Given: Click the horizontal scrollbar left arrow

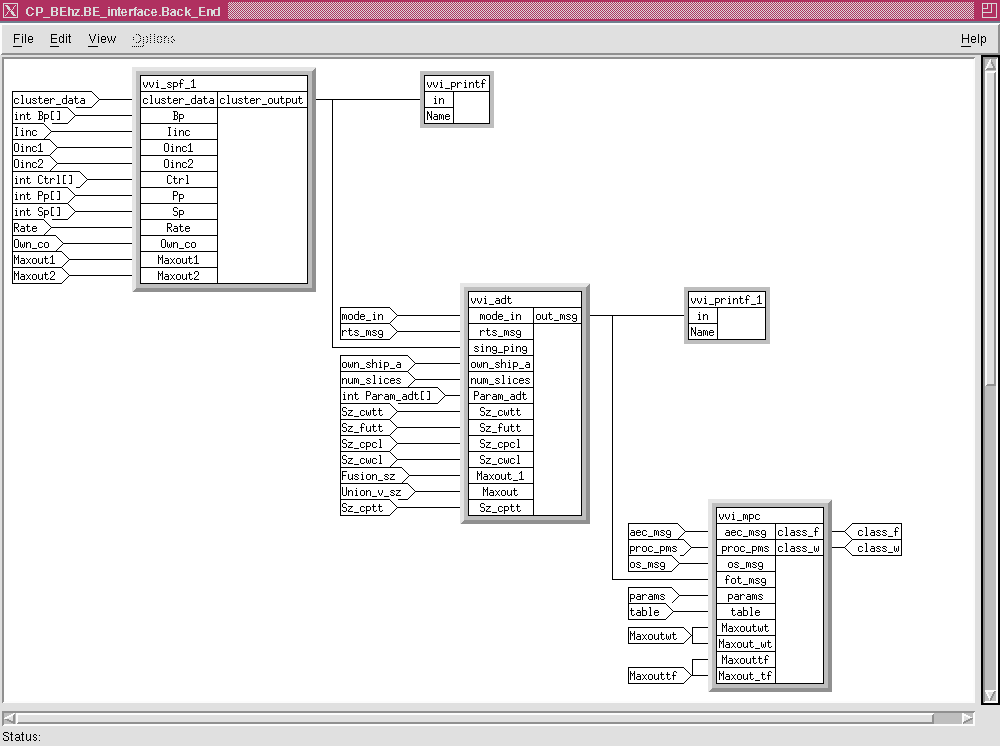Looking at the screenshot, I should pos(9,717).
